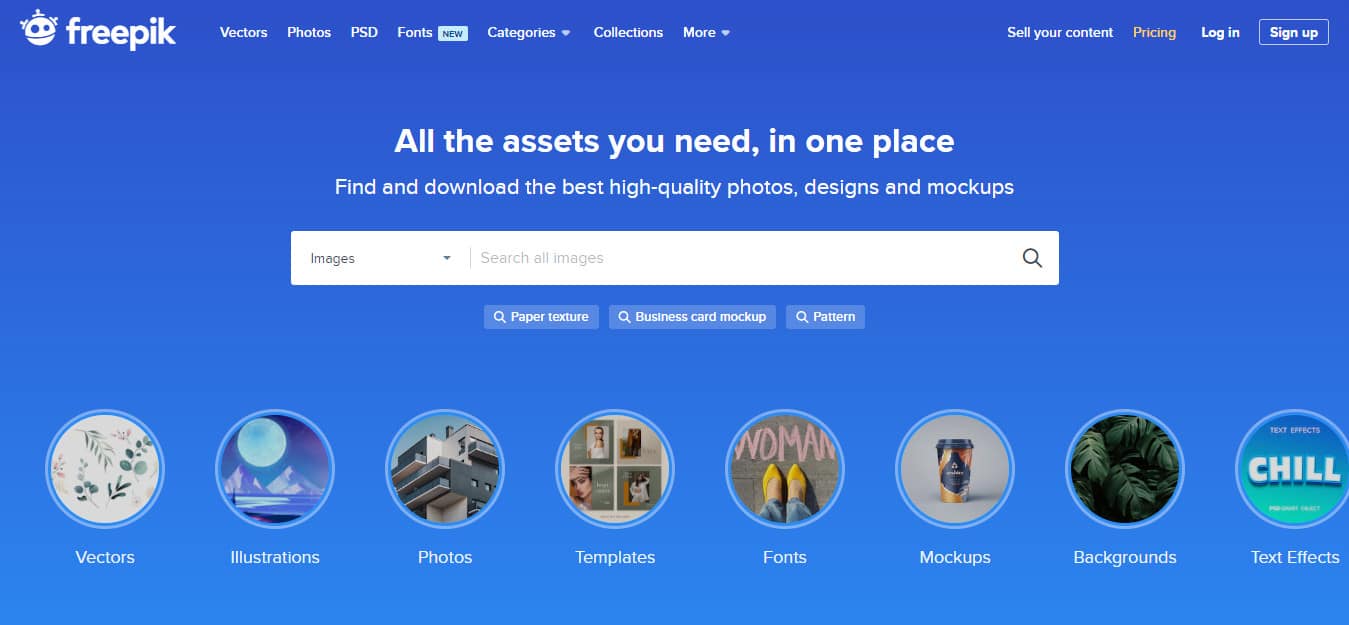
Task: Go to PSD in the navigation bar
Action: pyautogui.click(x=364, y=32)
